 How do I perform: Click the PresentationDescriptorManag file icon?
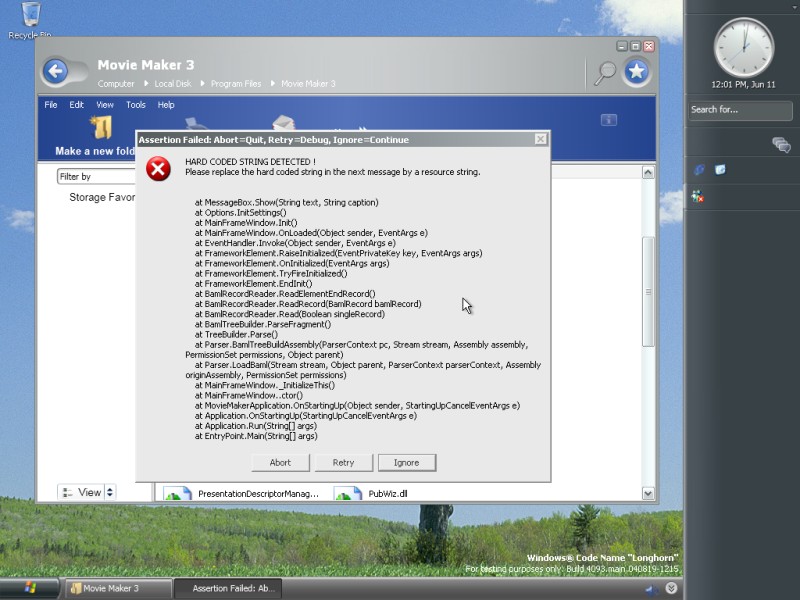[x=177, y=493]
